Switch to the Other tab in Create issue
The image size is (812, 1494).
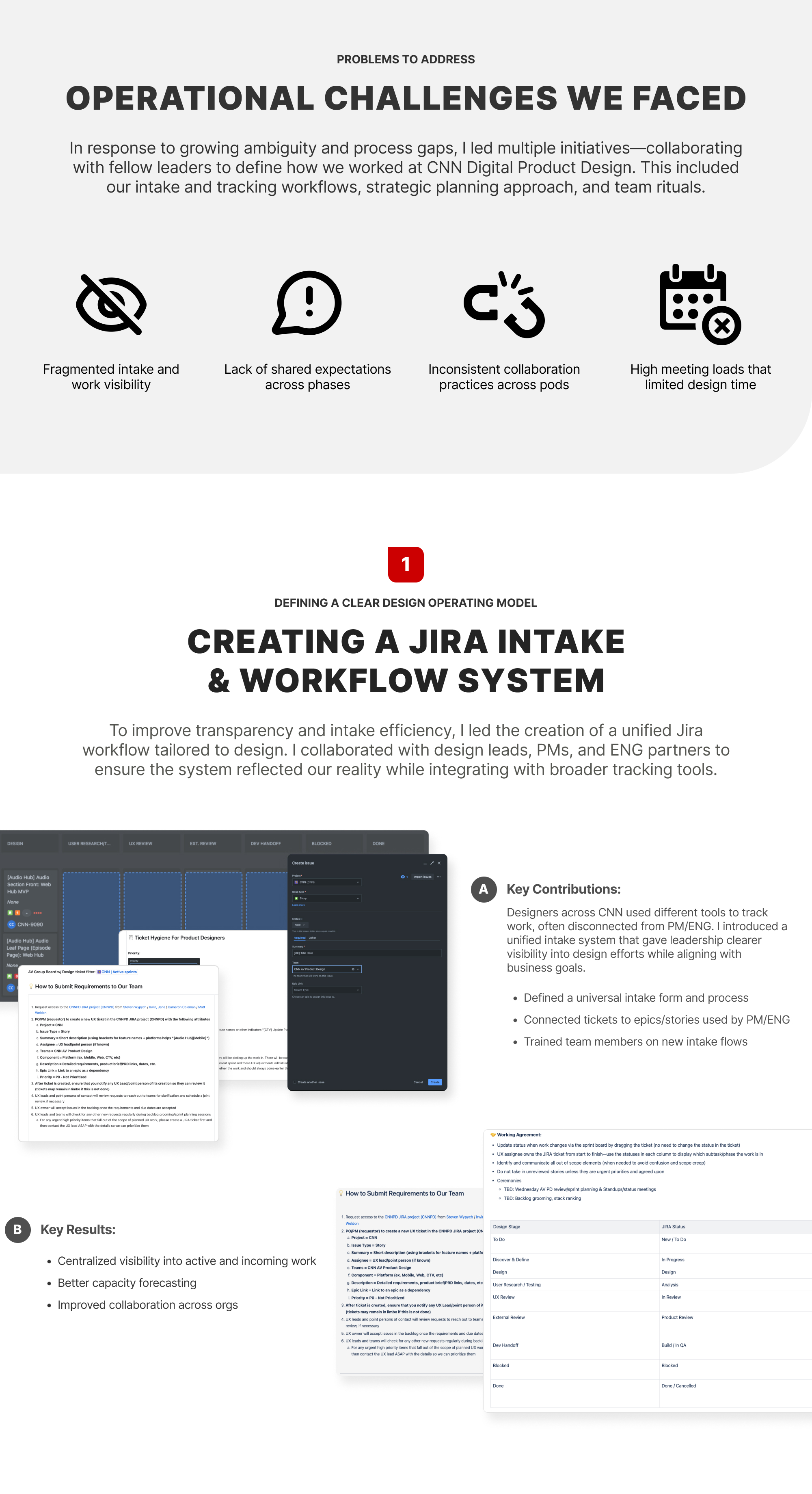312,938
